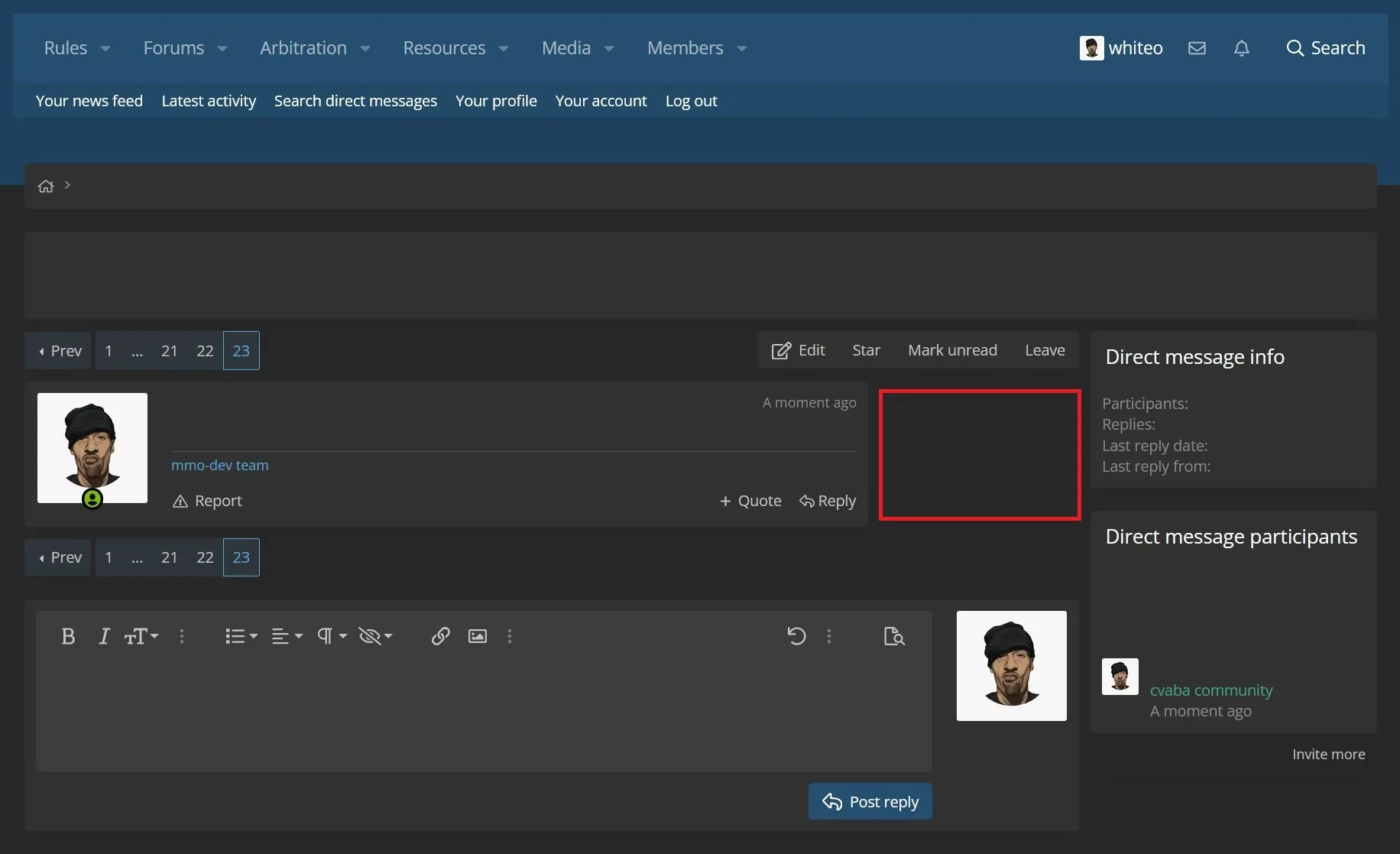This screenshot has width=1400, height=854.
Task: Open Latest activity in the sub-navigation
Action: 209,101
